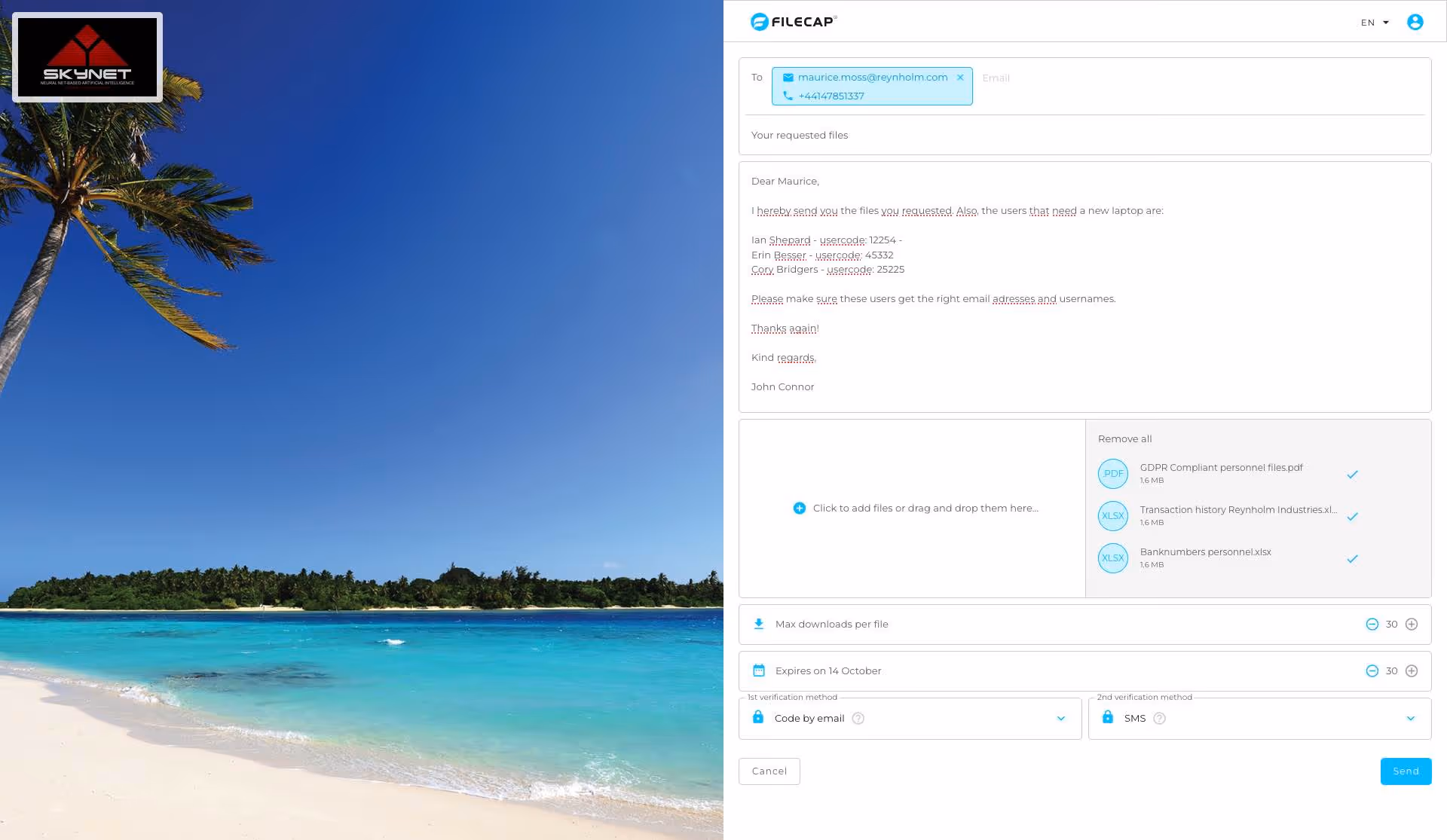The image size is (1447, 840).
Task: Open the EN language dropdown
Action: (1375, 23)
